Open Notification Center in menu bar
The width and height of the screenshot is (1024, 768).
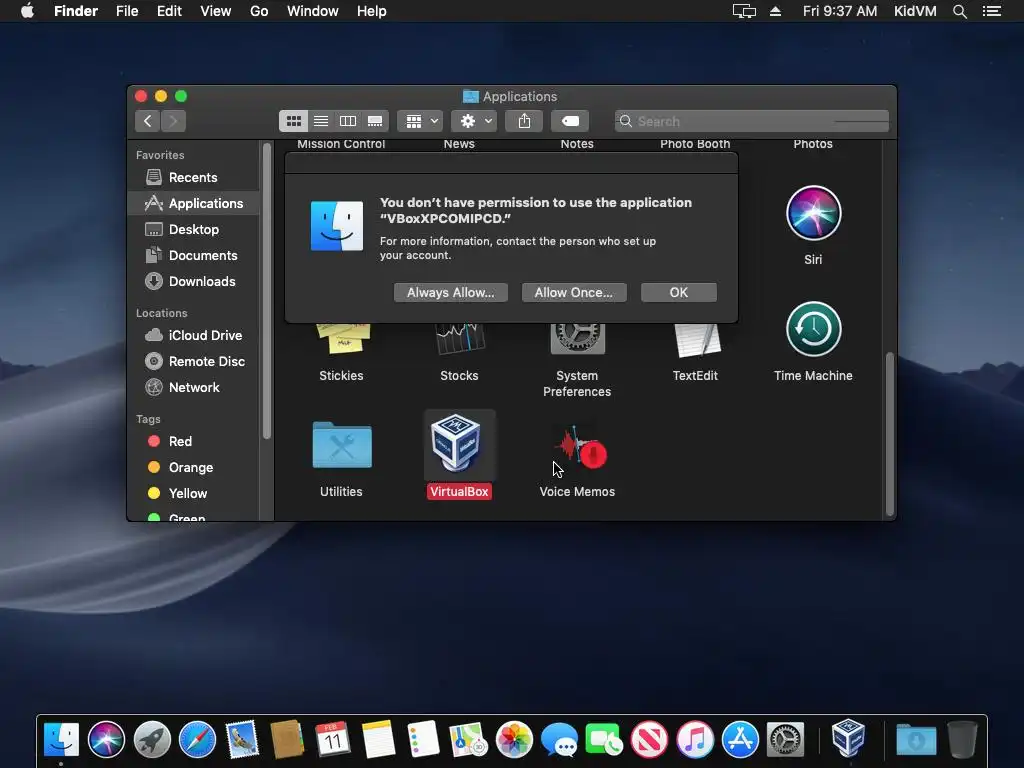(x=992, y=11)
